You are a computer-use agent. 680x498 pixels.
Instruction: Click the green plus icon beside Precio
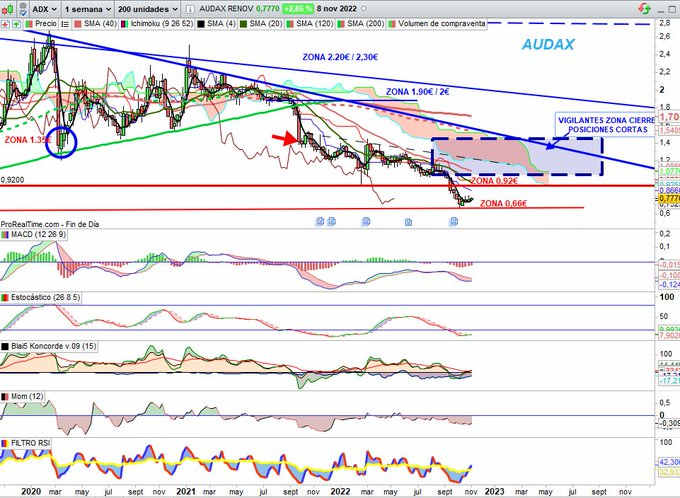tap(16, 24)
